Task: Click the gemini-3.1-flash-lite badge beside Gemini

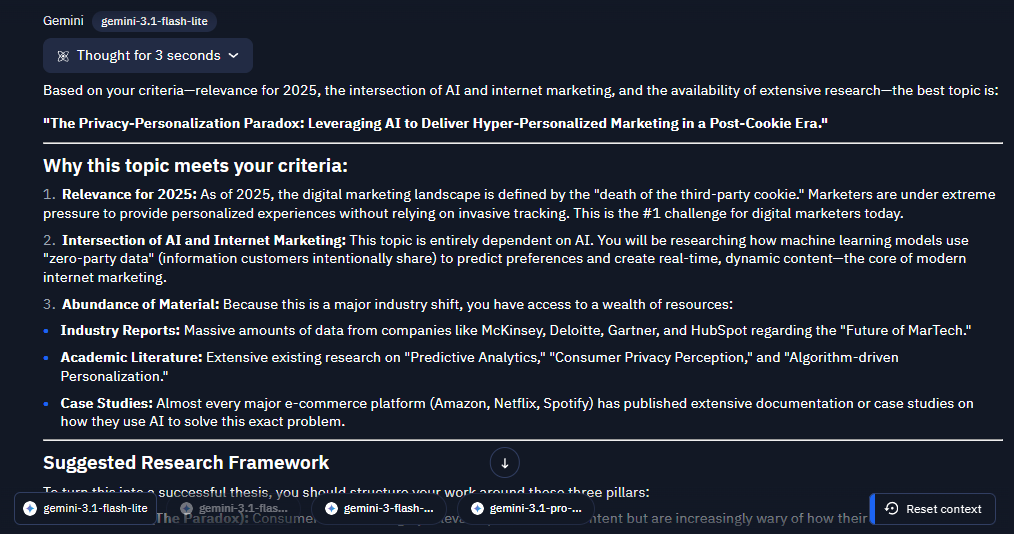Action: point(155,21)
